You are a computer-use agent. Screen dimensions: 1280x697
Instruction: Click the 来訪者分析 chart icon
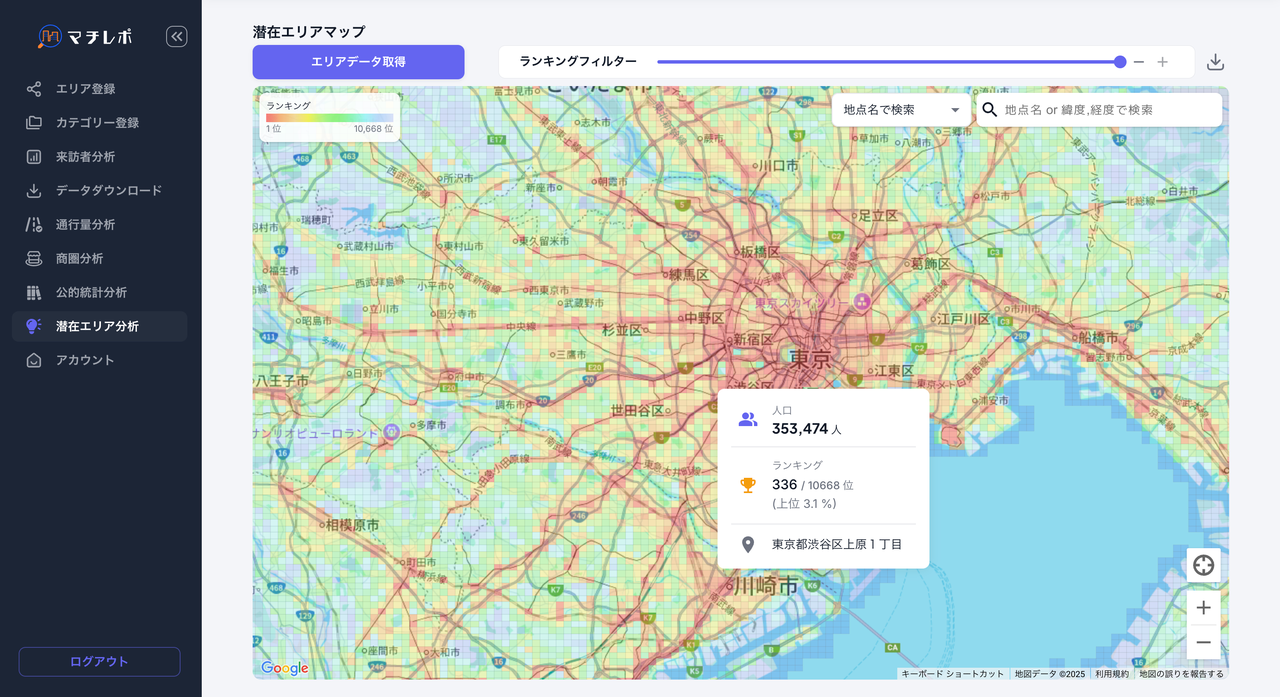pos(34,157)
